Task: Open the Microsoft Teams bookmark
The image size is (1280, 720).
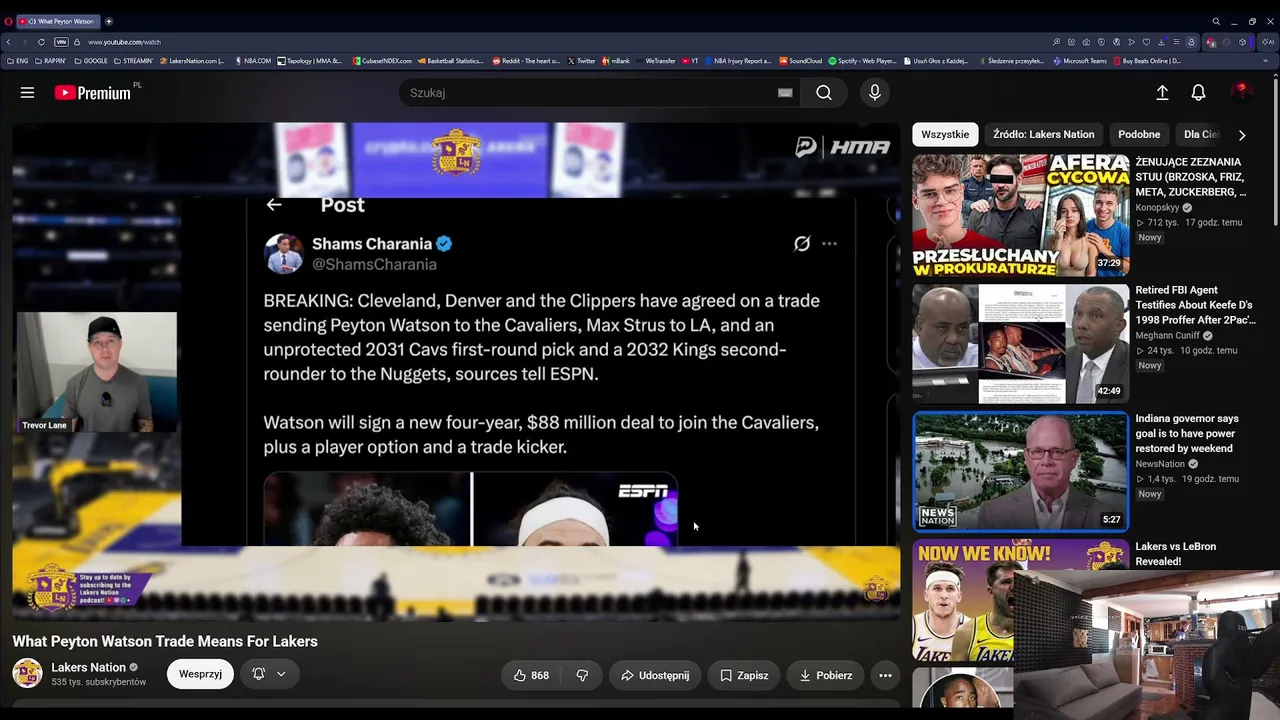Action: pyautogui.click(x=1080, y=61)
